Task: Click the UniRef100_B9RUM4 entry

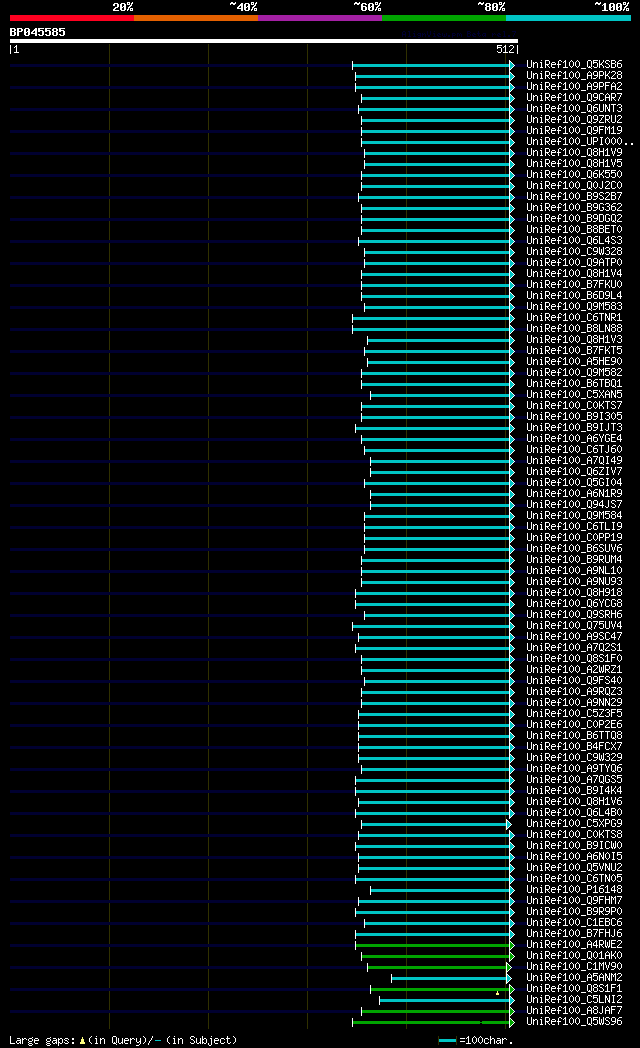Action: click(574, 559)
